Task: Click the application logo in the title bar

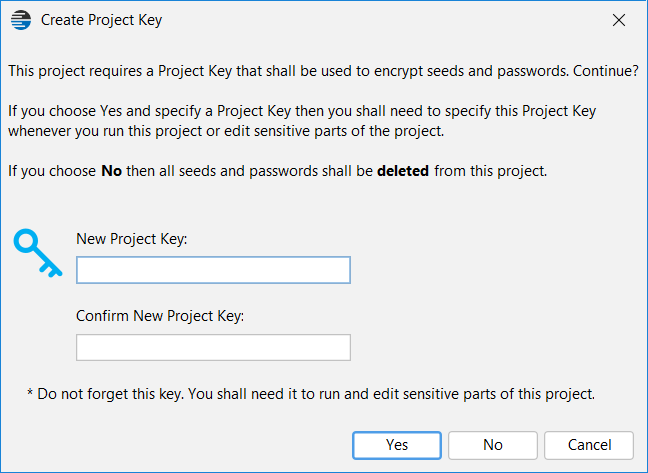Action: (x=21, y=20)
